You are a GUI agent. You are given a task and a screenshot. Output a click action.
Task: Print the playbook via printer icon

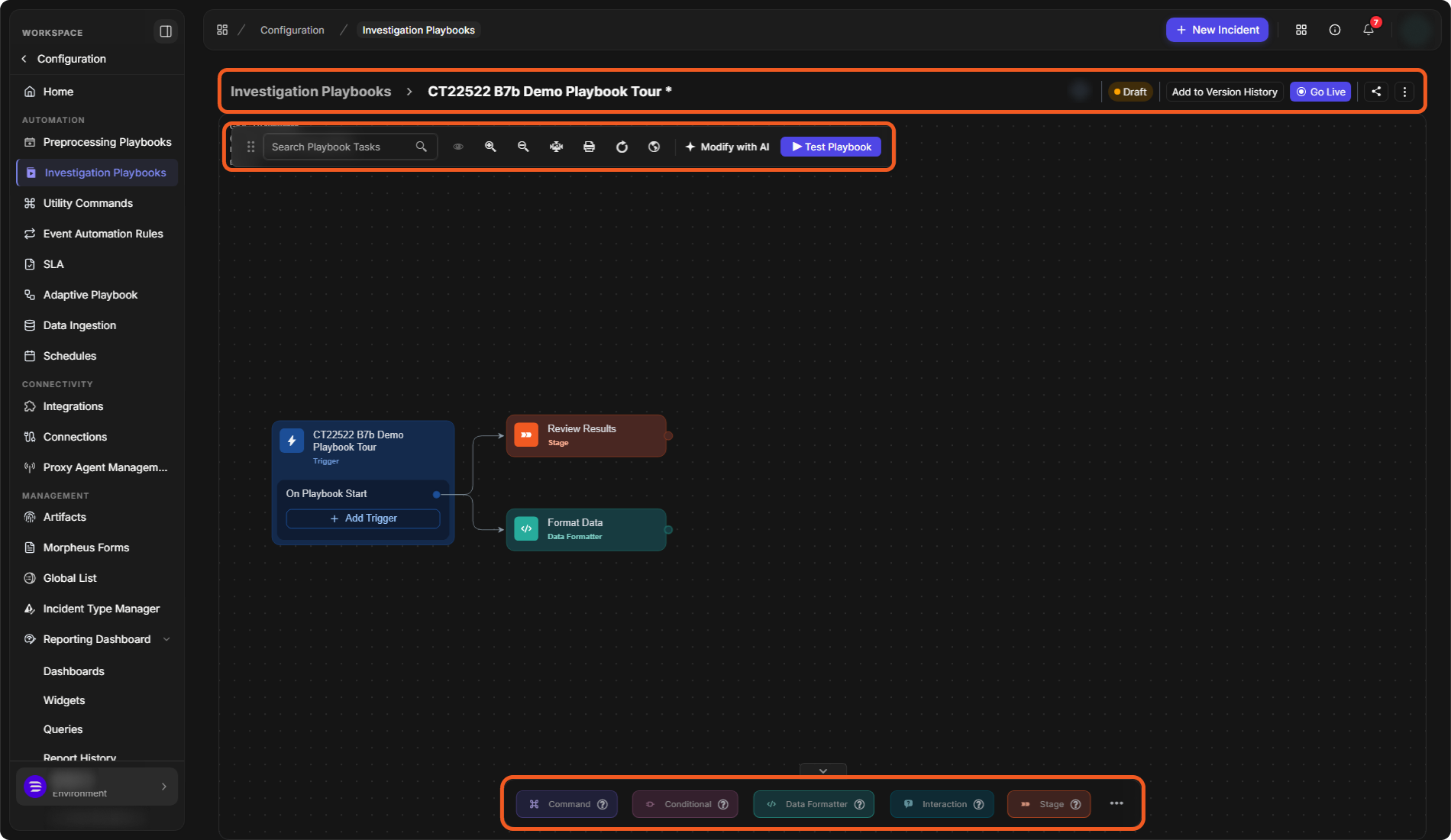589,147
